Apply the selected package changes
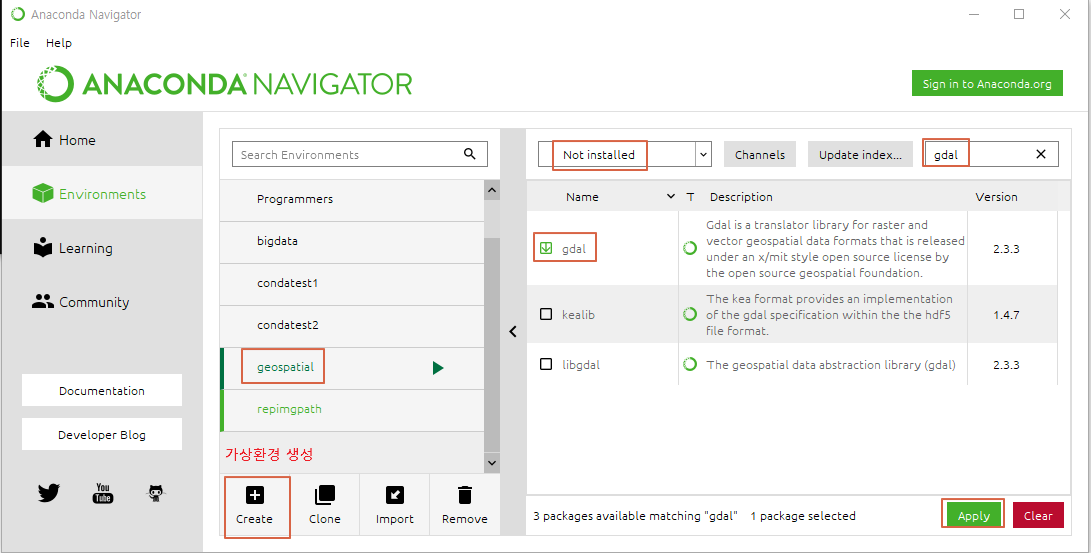 click(973, 515)
